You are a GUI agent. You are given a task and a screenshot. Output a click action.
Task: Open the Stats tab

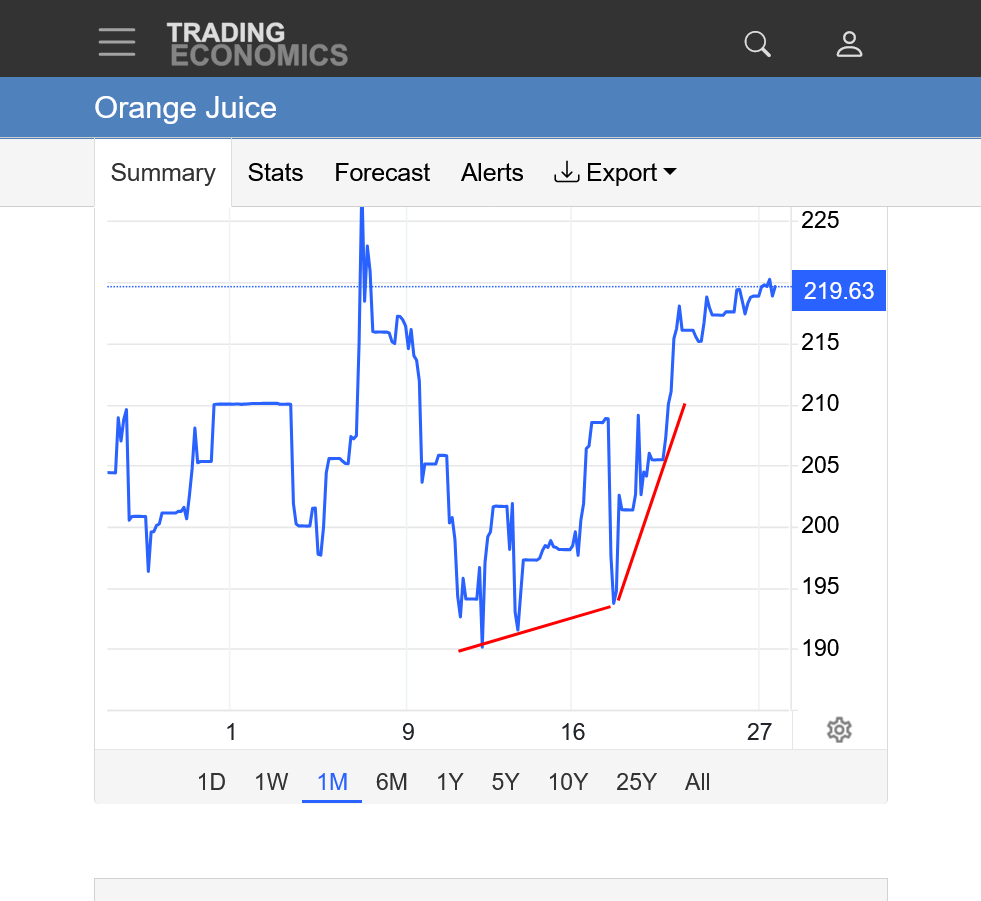(x=275, y=173)
